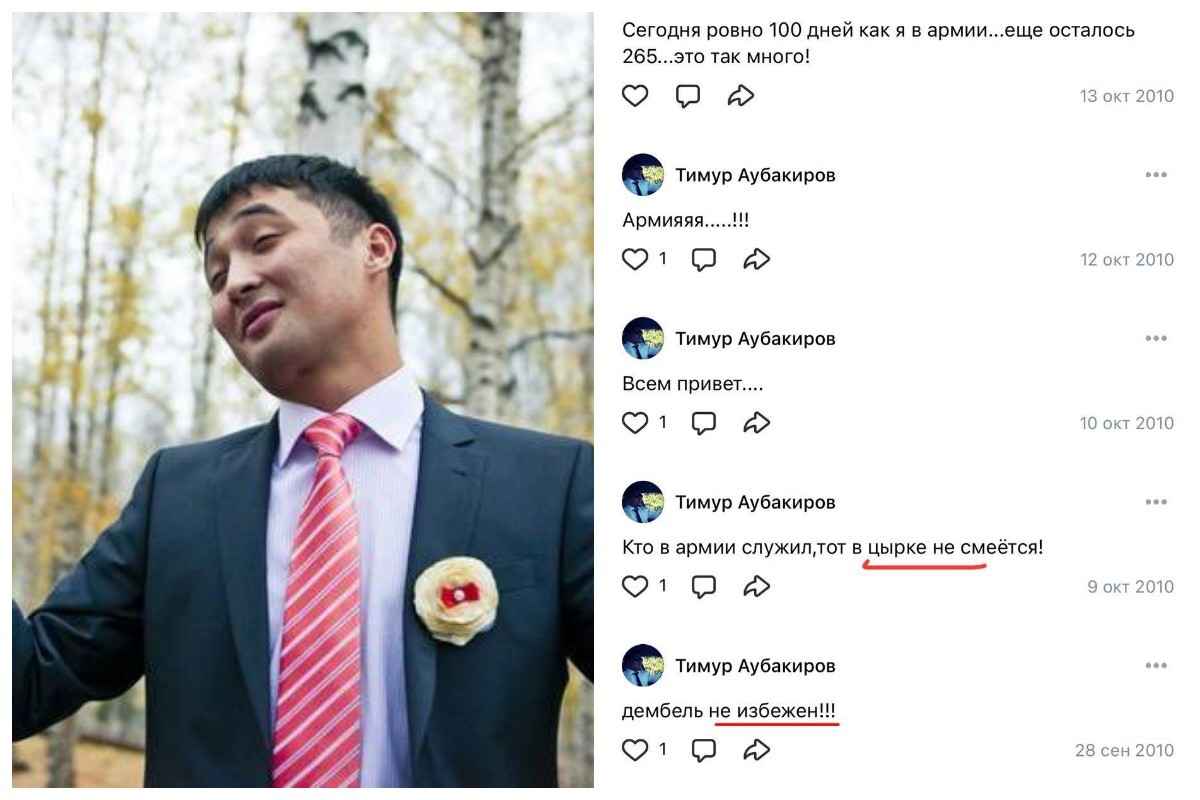This screenshot has height=800, width=1200.
Task: Open the man in suit photo
Action: 303,400
